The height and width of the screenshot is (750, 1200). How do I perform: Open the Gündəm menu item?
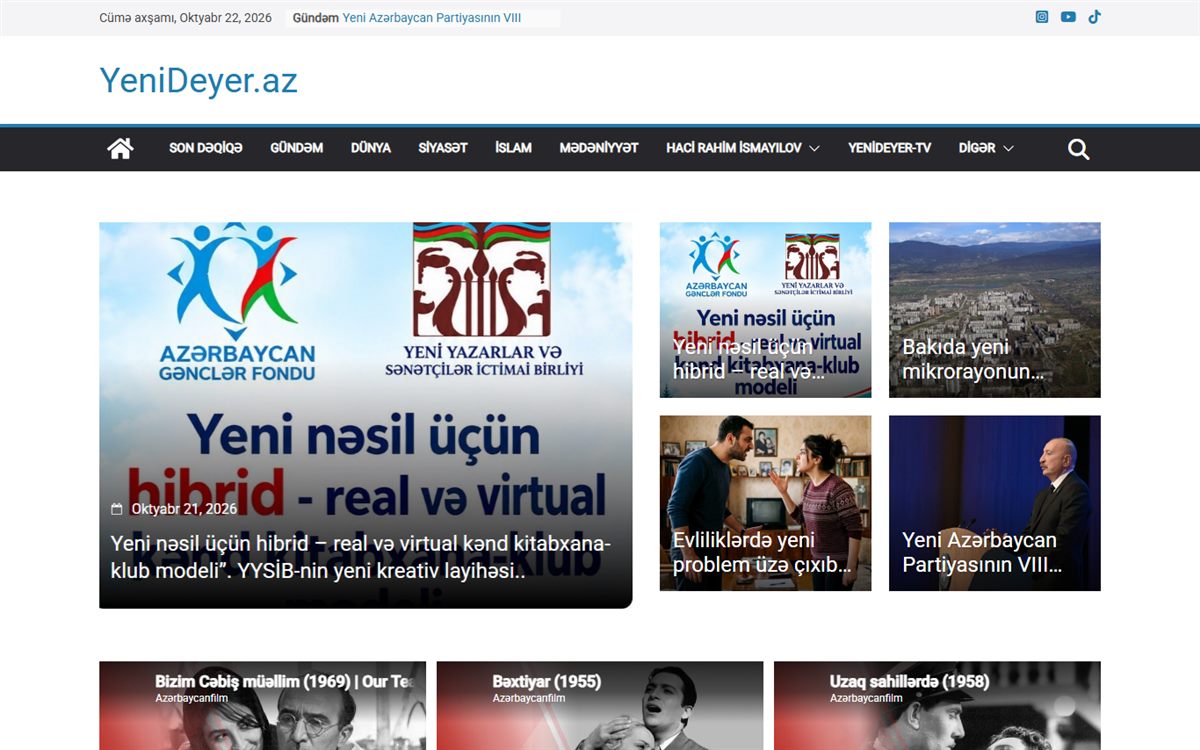[297, 148]
